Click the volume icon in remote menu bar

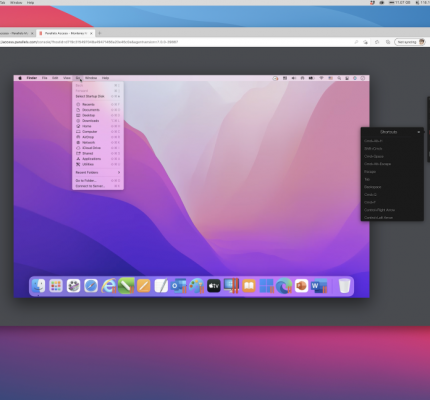click(x=294, y=78)
